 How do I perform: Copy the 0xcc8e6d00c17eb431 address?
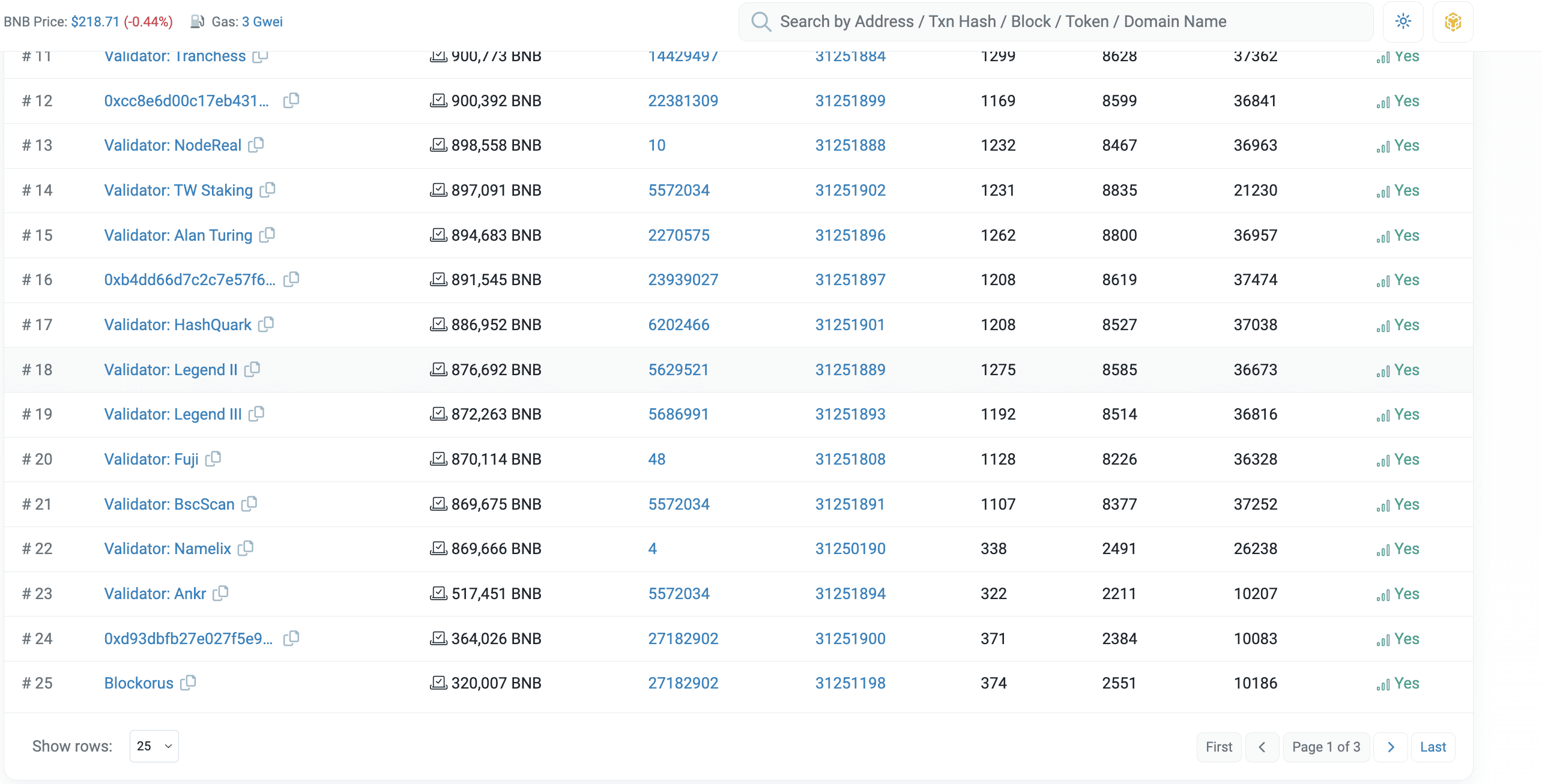[x=291, y=100]
